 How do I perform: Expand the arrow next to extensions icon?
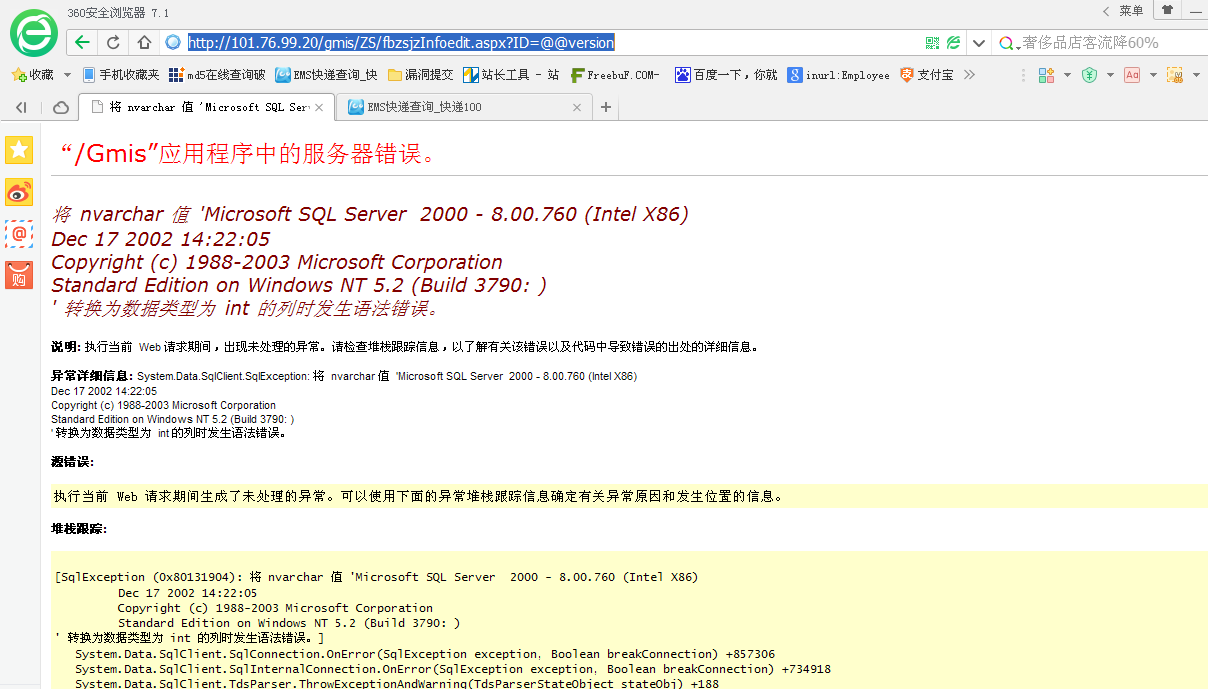click(x=1067, y=75)
